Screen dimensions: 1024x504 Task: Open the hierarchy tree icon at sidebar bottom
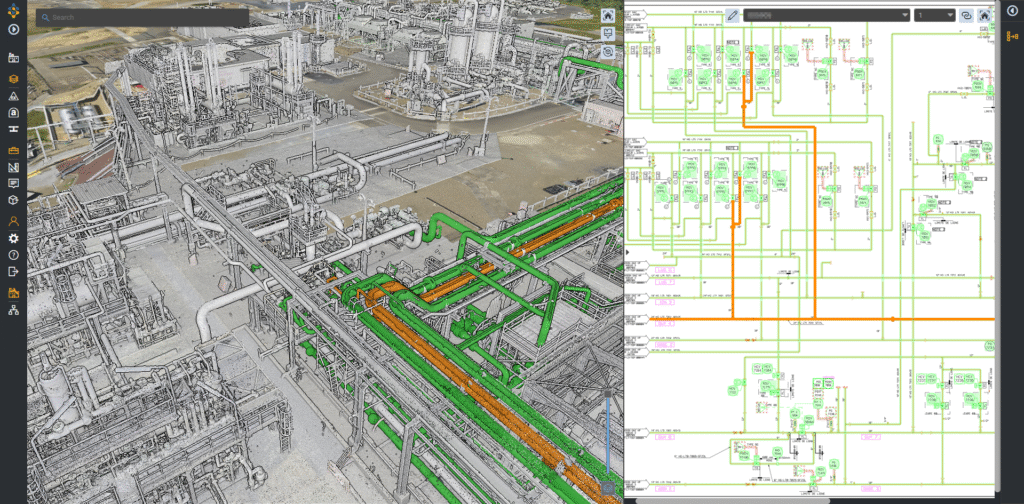pos(14,312)
